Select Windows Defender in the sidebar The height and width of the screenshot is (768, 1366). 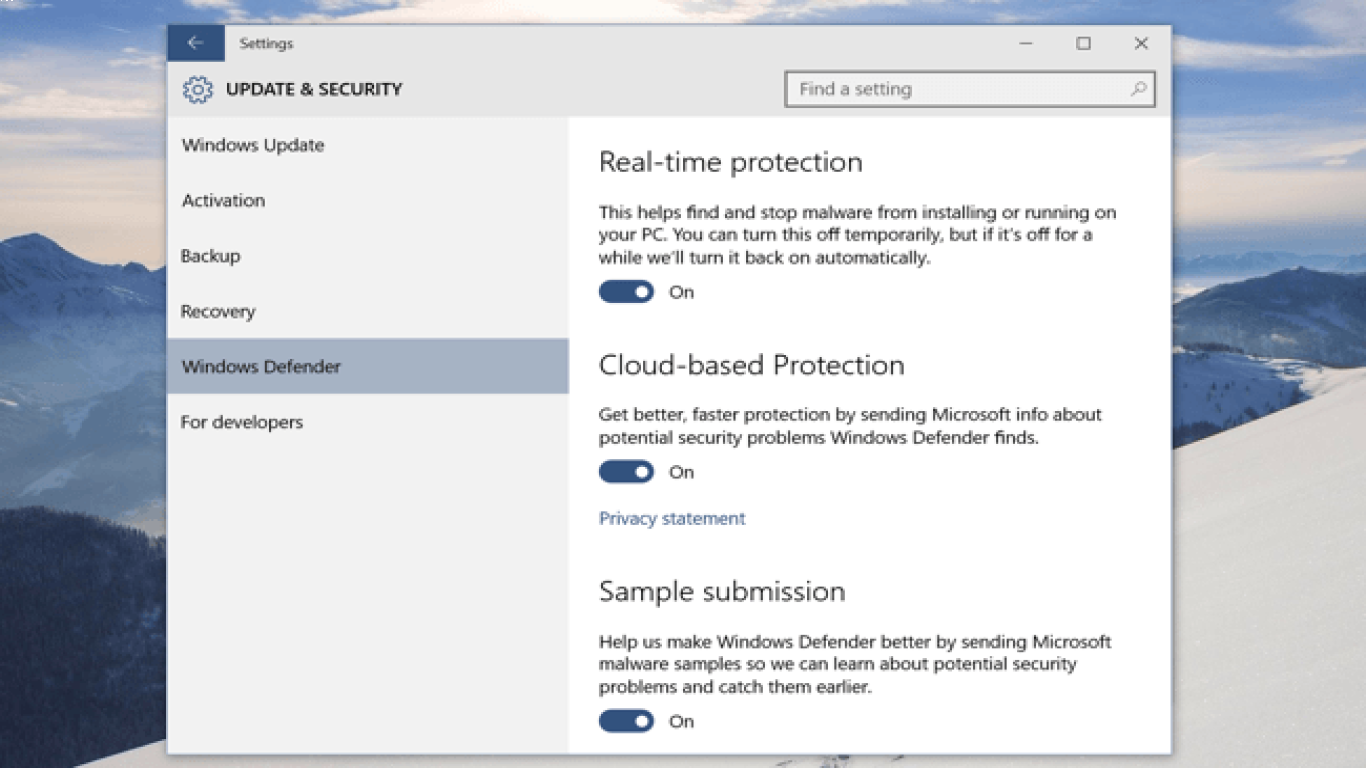coord(368,366)
